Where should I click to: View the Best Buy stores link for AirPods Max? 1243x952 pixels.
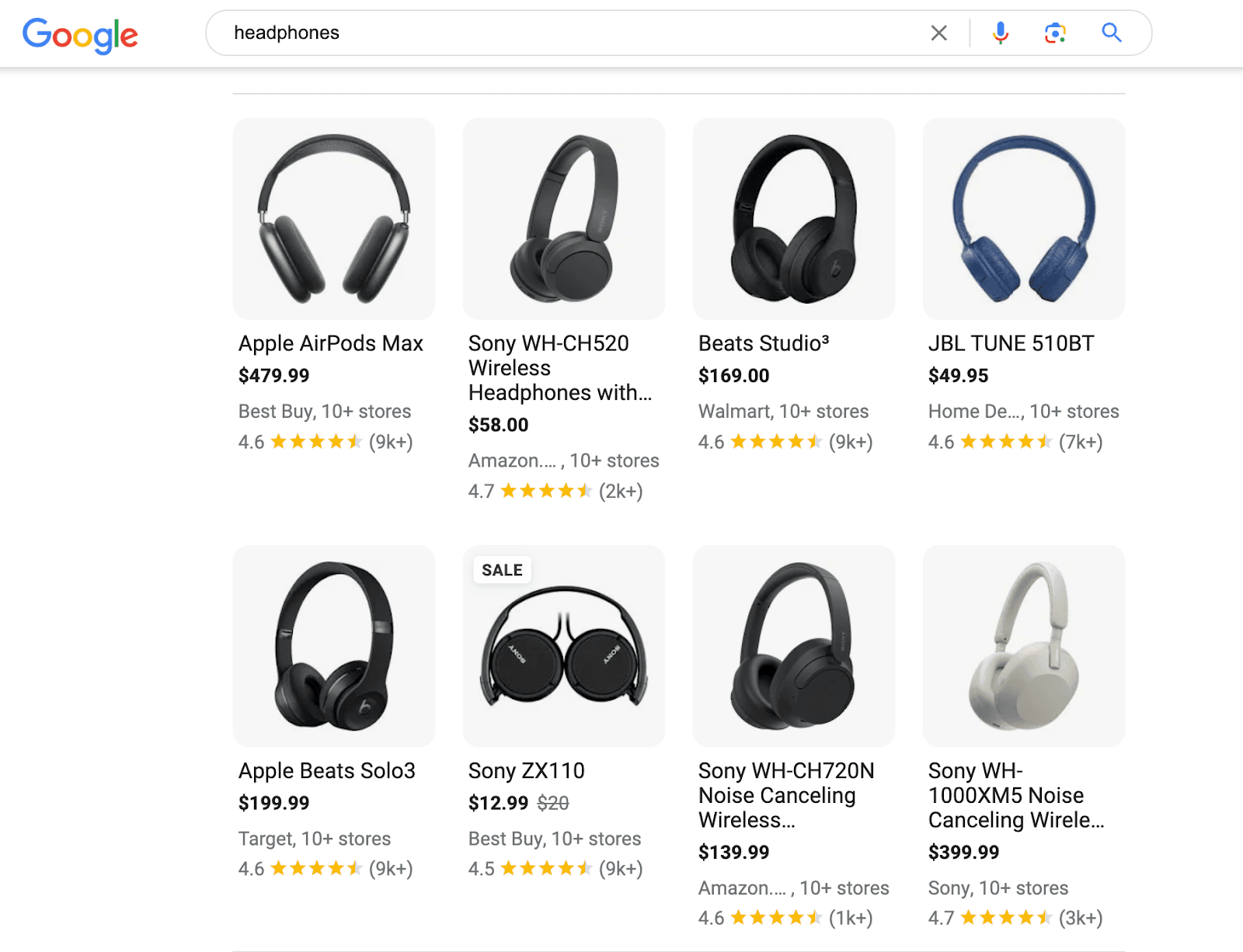(324, 411)
